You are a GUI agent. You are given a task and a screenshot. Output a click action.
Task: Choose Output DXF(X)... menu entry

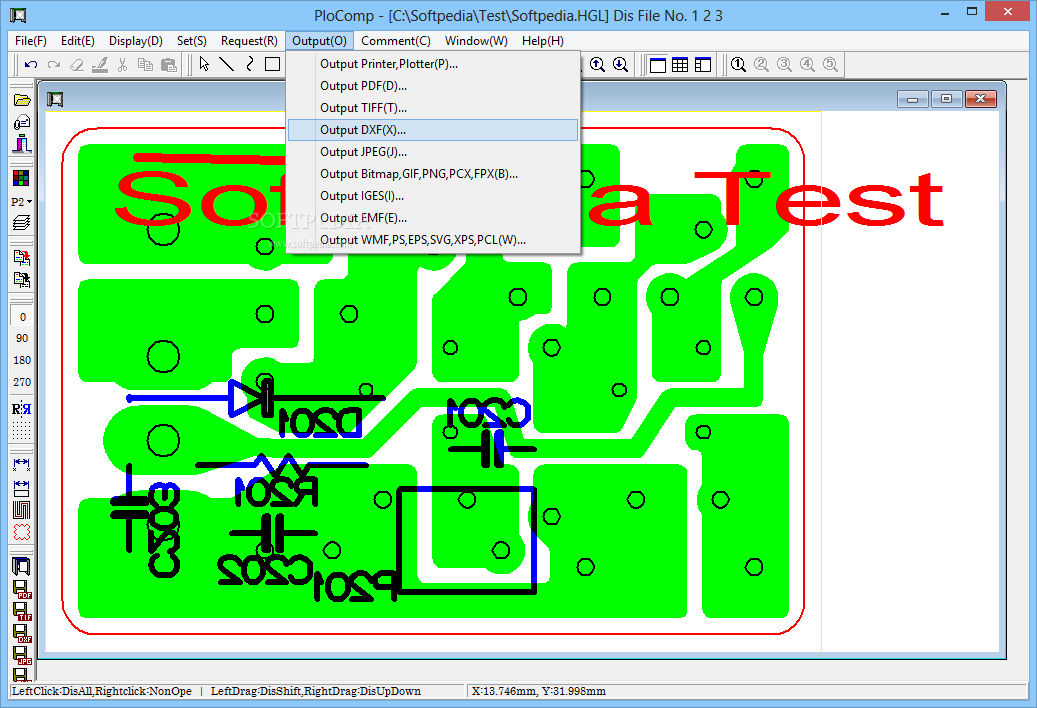tap(433, 130)
